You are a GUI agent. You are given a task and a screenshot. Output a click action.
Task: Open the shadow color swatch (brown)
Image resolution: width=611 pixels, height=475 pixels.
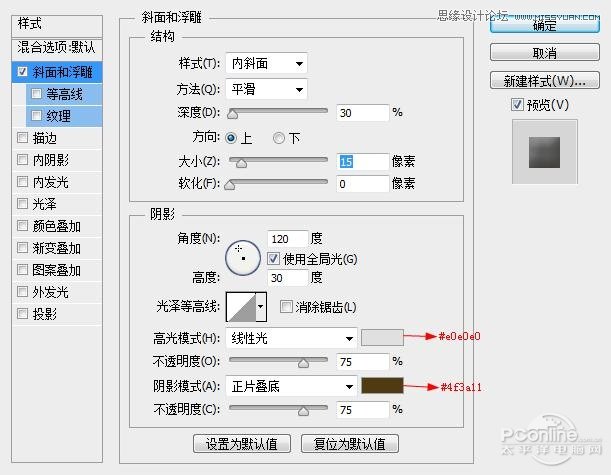[382, 385]
